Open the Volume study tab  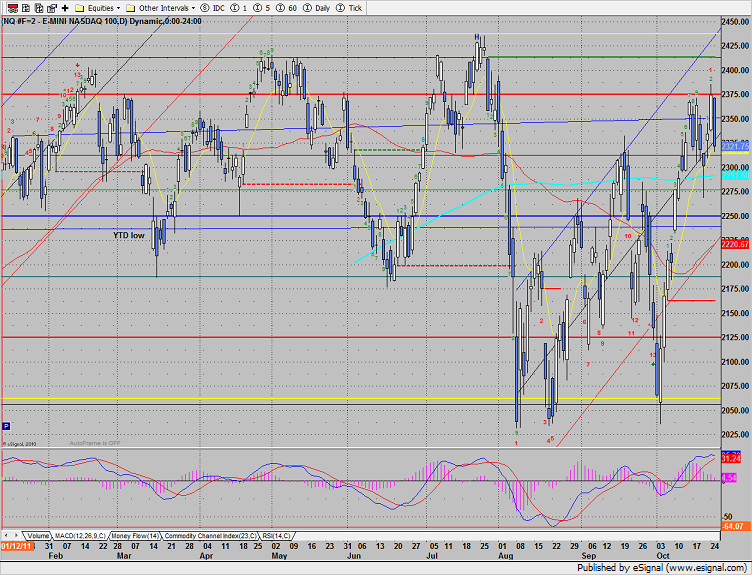[x=37, y=536]
